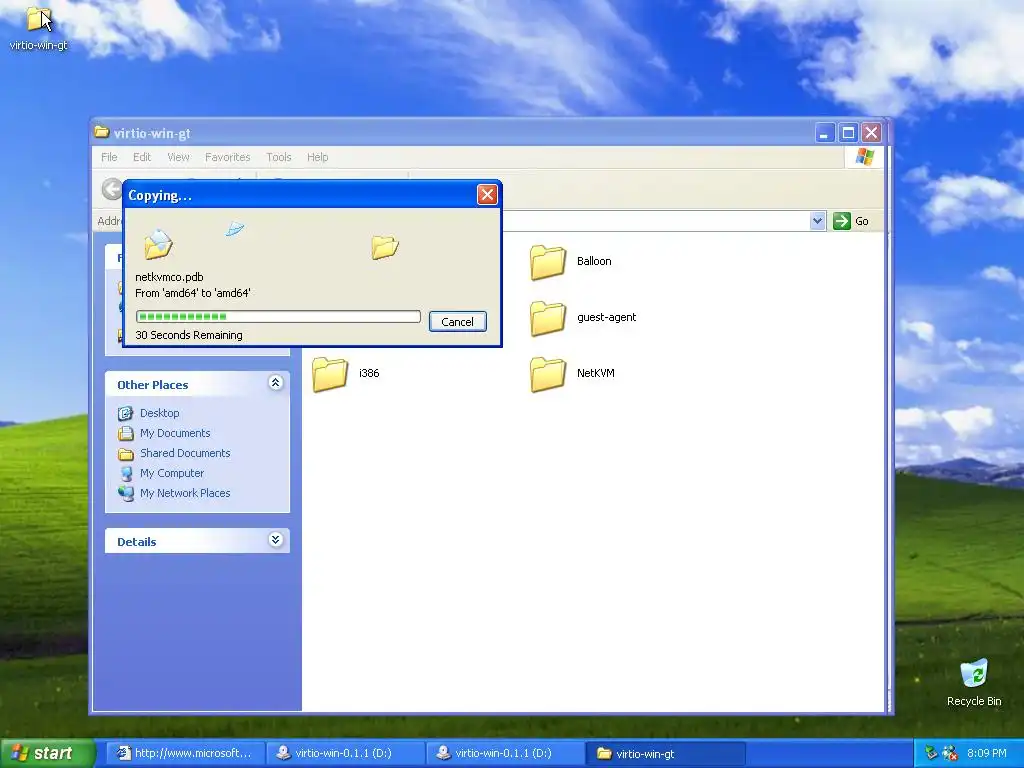The height and width of the screenshot is (768, 1024).
Task: Click the 8:09 PM clock
Action: point(987,754)
